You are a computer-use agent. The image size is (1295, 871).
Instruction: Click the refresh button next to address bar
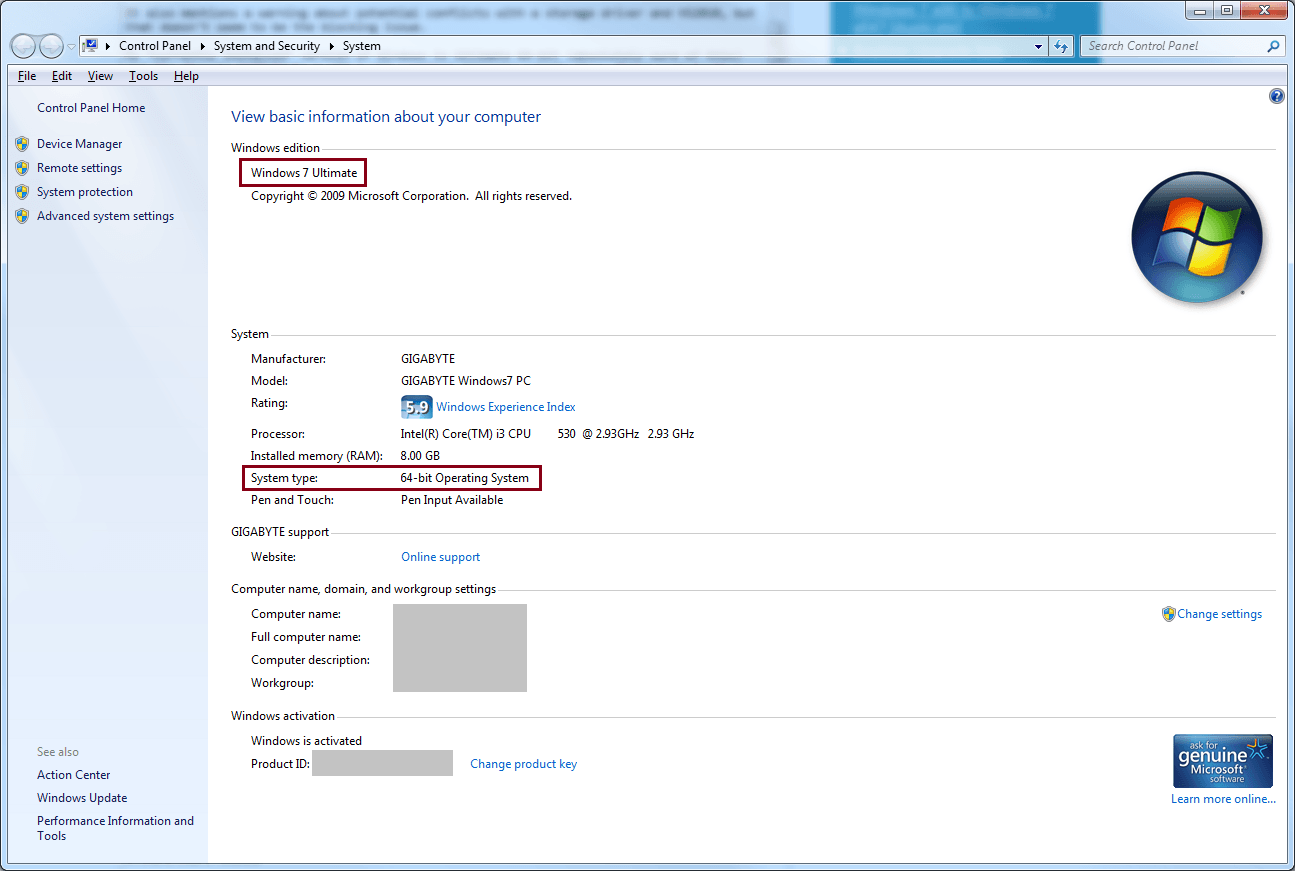click(1061, 46)
